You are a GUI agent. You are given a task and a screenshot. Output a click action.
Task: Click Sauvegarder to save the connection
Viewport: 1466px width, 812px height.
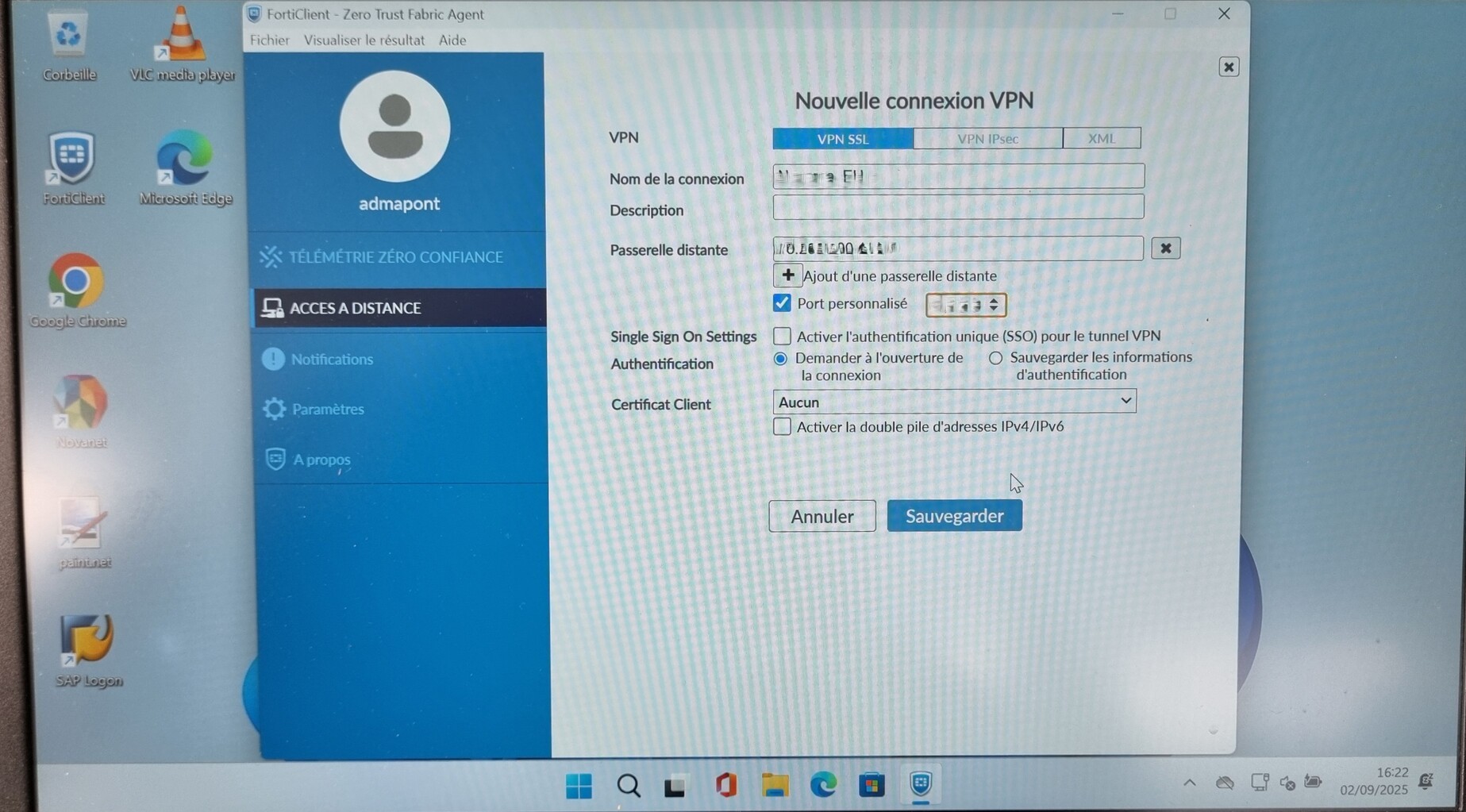(x=954, y=515)
